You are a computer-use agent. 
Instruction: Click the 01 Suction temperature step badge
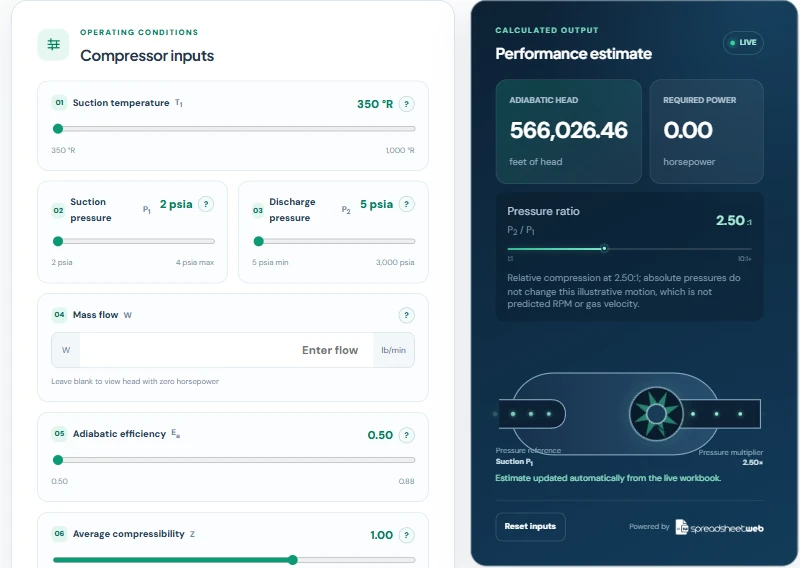coord(59,103)
